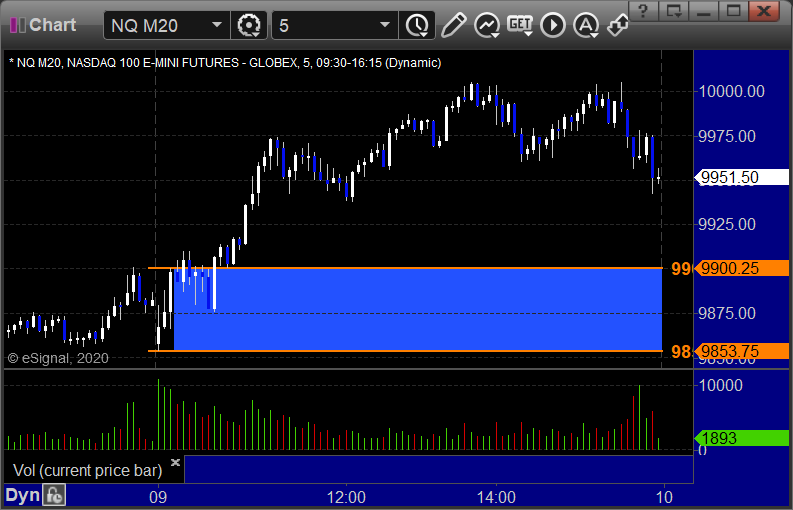Click the 14:00 time axis label
This screenshot has width=793, height=510.
496,497
